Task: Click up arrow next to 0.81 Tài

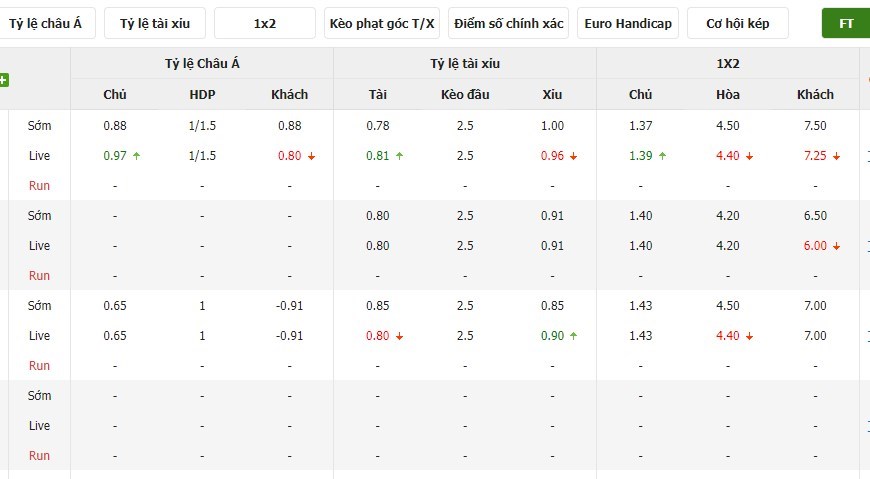Action: pyautogui.click(x=399, y=156)
